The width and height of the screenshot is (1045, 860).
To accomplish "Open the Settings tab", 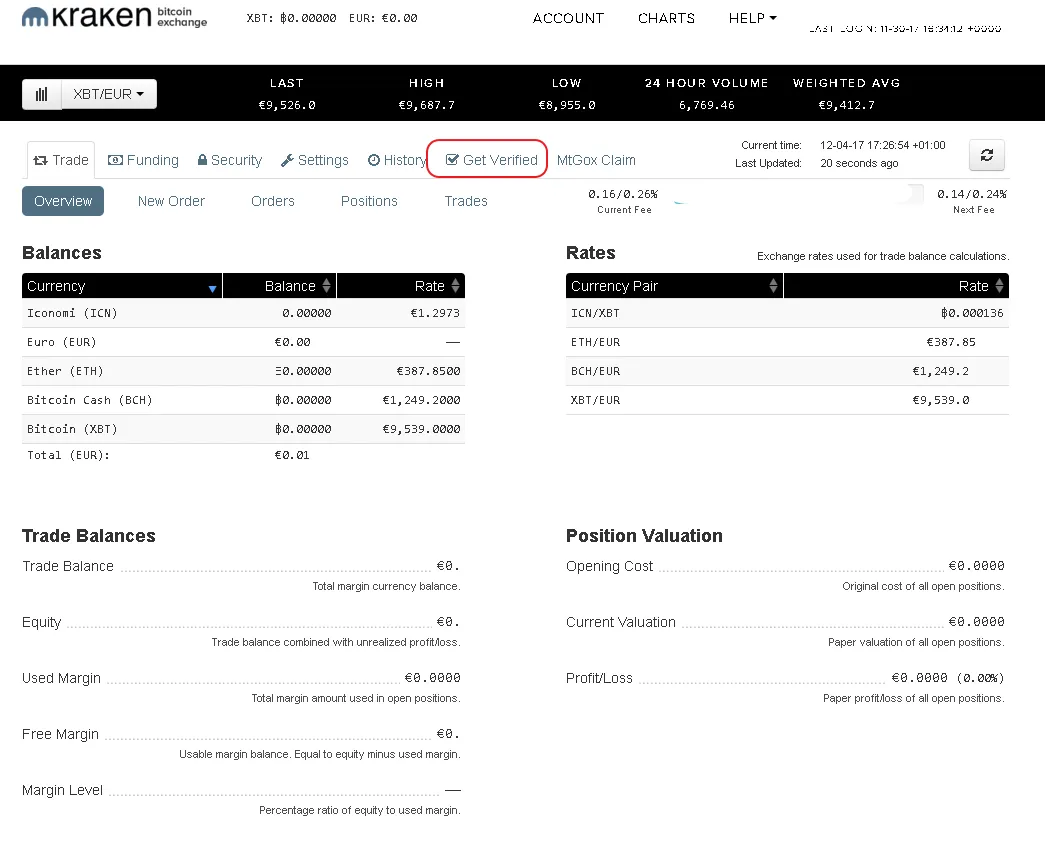I will click(315, 160).
